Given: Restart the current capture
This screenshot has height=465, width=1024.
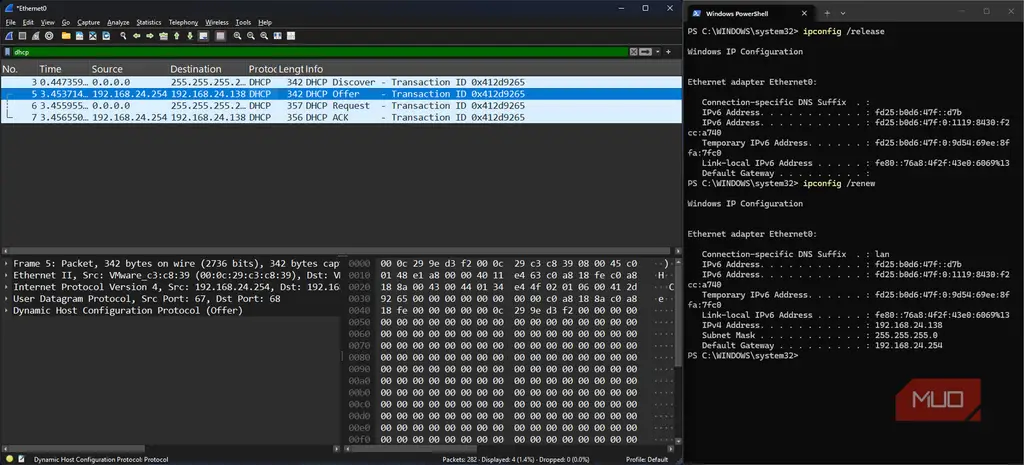Looking at the screenshot, I should click(x=35, y=36).
